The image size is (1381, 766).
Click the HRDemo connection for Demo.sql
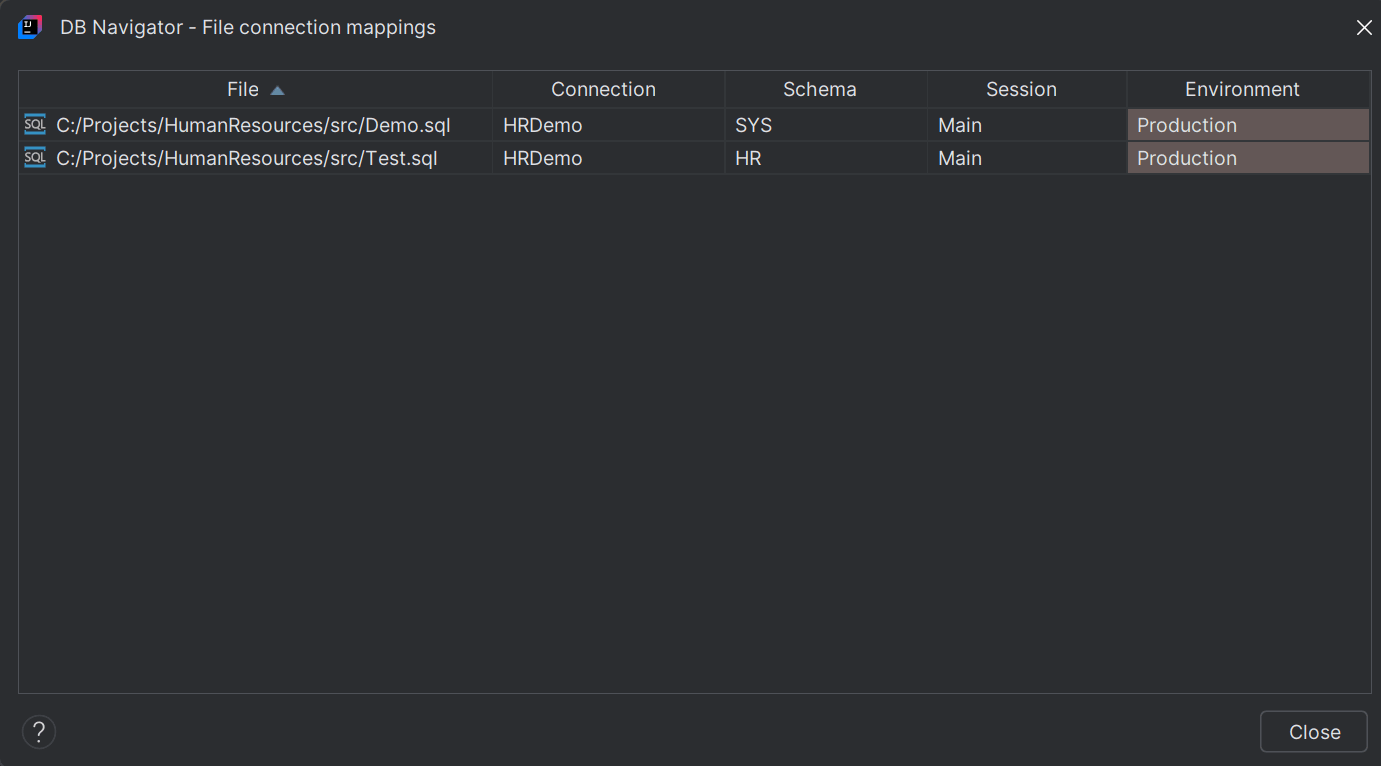coord(542,125)
